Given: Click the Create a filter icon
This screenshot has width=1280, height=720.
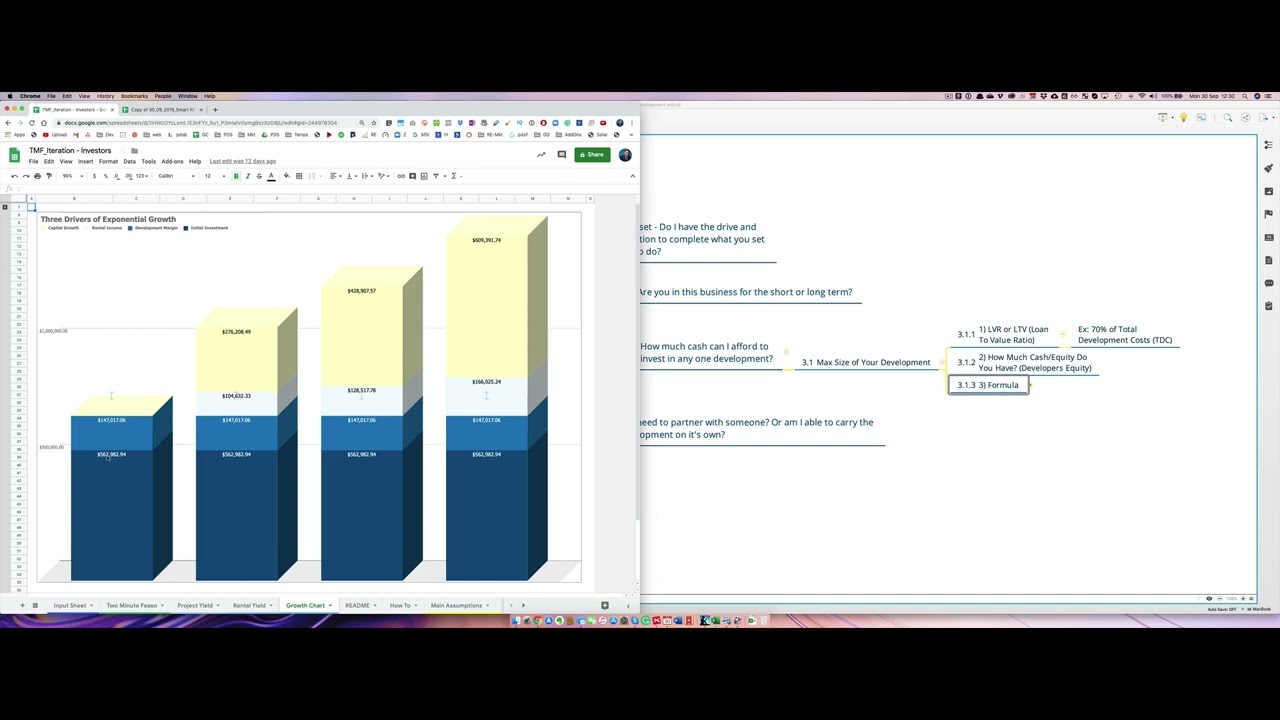Looking at the screenshot, I should click(436, 176).
